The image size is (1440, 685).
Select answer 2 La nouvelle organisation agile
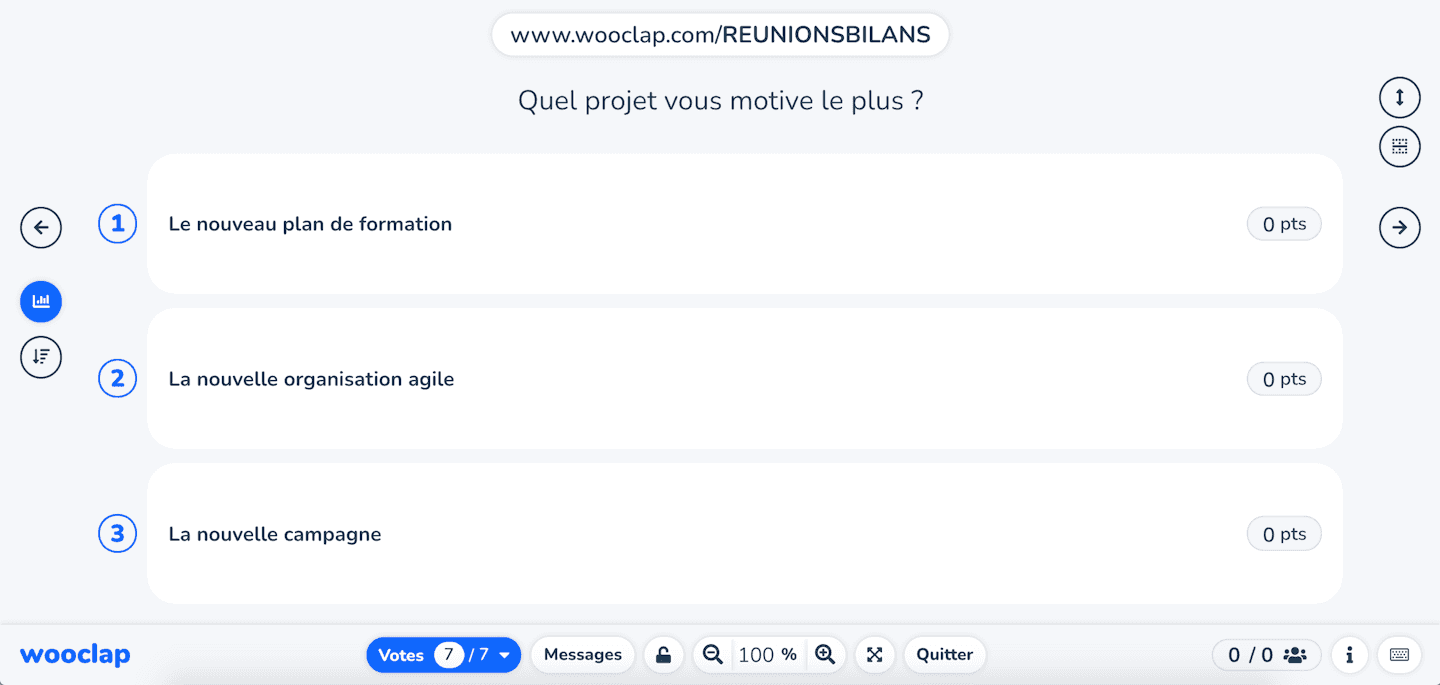click(x=744, y=379)
